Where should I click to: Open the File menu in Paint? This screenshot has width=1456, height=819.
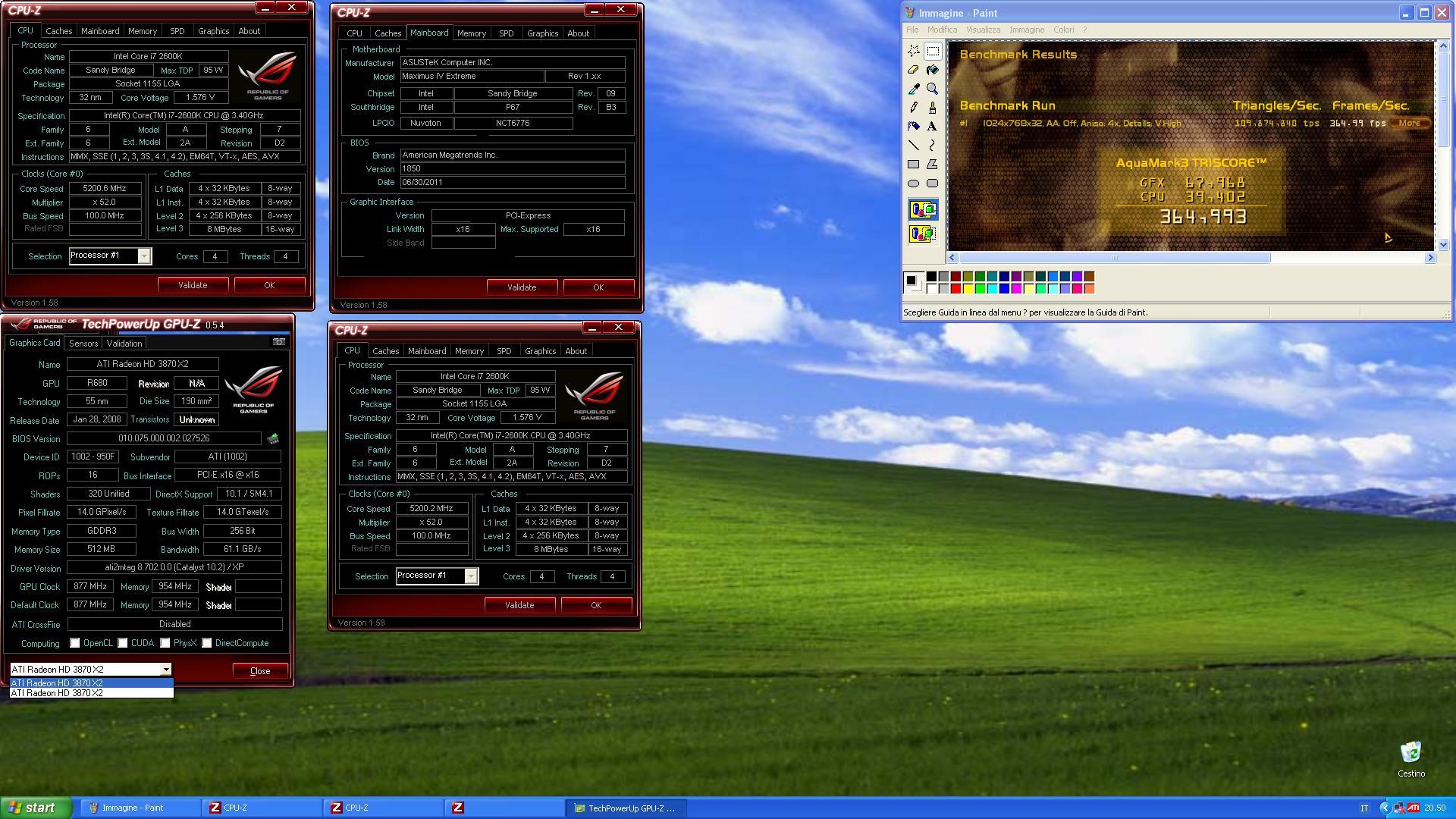[x=912, y=30]
